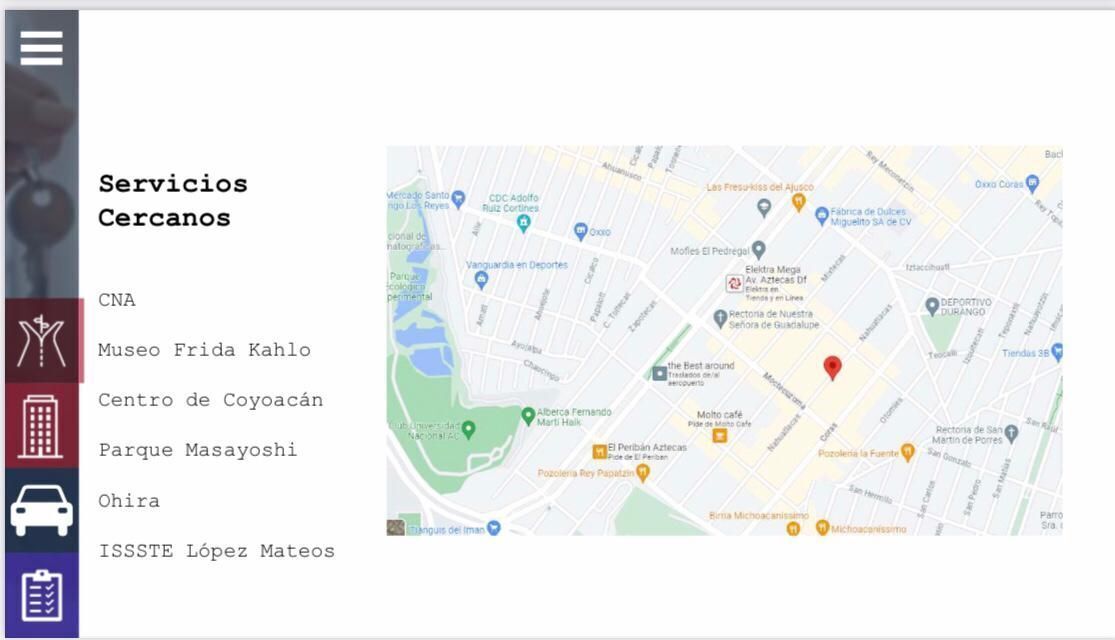
Task: Select the CNA nearby service
Action: (x=117, y=300)
